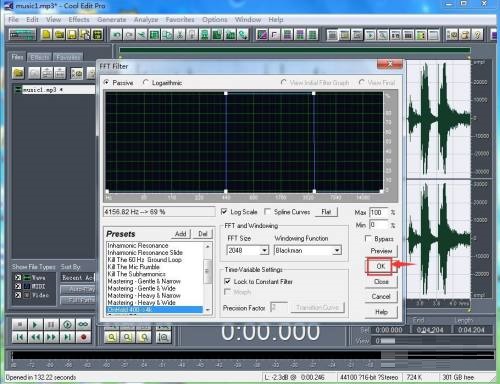Enable the Bypass checkbox
The width and height of the screenshot is (500, 384).
[x=368, y=239]
